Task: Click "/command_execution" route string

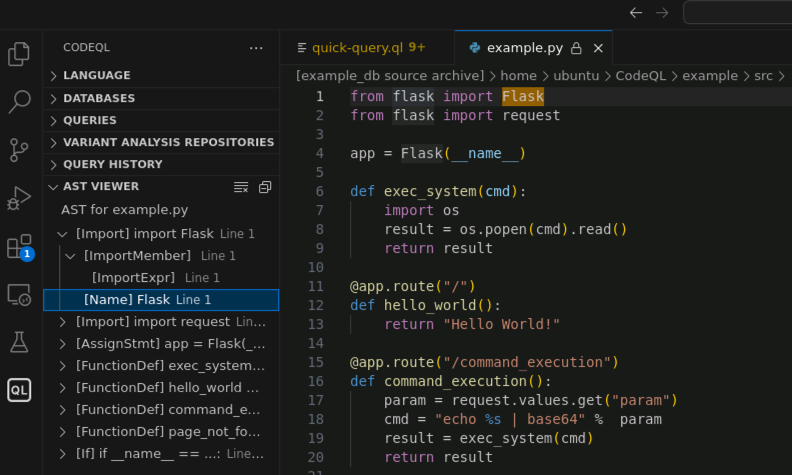Action: point(527,362)
